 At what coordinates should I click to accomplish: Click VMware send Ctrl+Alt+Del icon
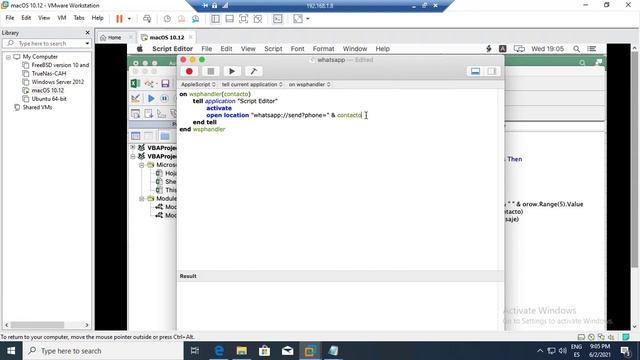click(147, 19)
